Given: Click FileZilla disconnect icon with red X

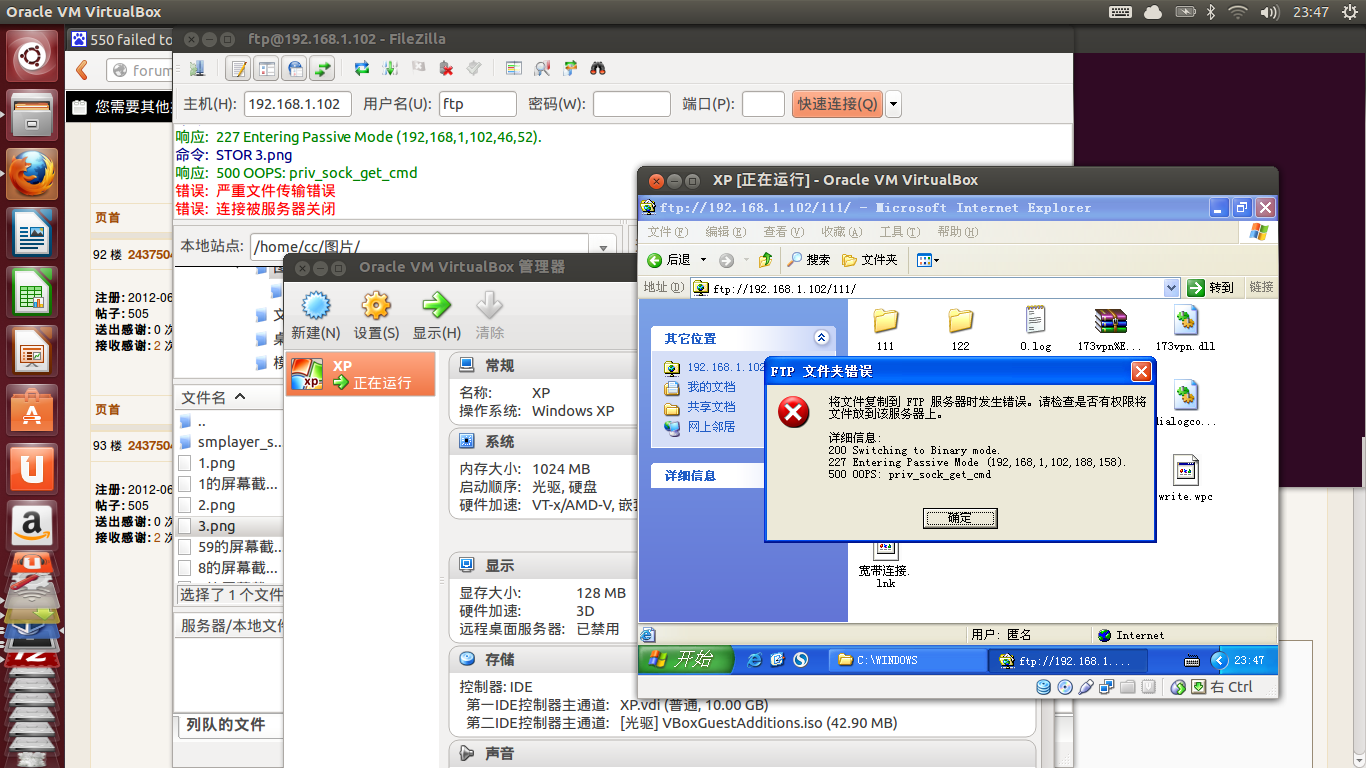Looking at the screenshot, I should click(446, 68).
